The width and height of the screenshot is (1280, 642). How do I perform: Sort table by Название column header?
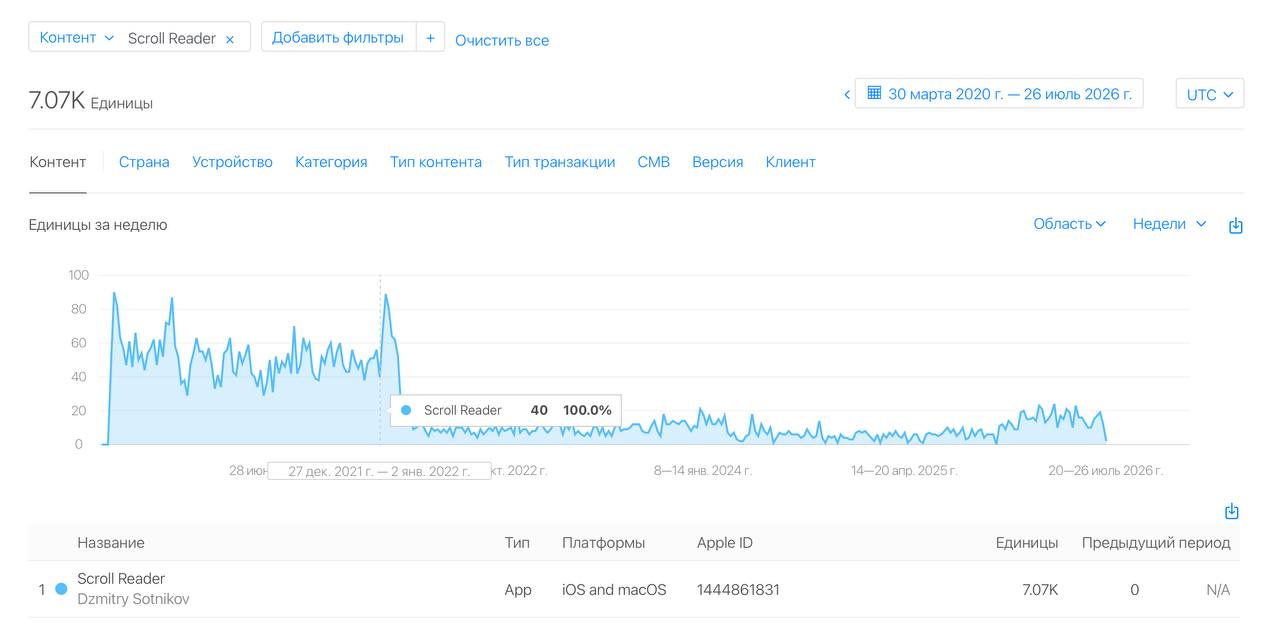click(x=111, y=542)
